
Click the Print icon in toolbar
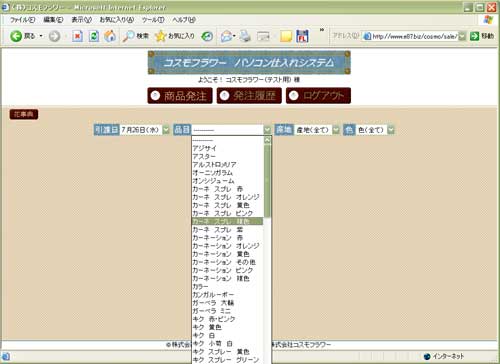(245, 36)
